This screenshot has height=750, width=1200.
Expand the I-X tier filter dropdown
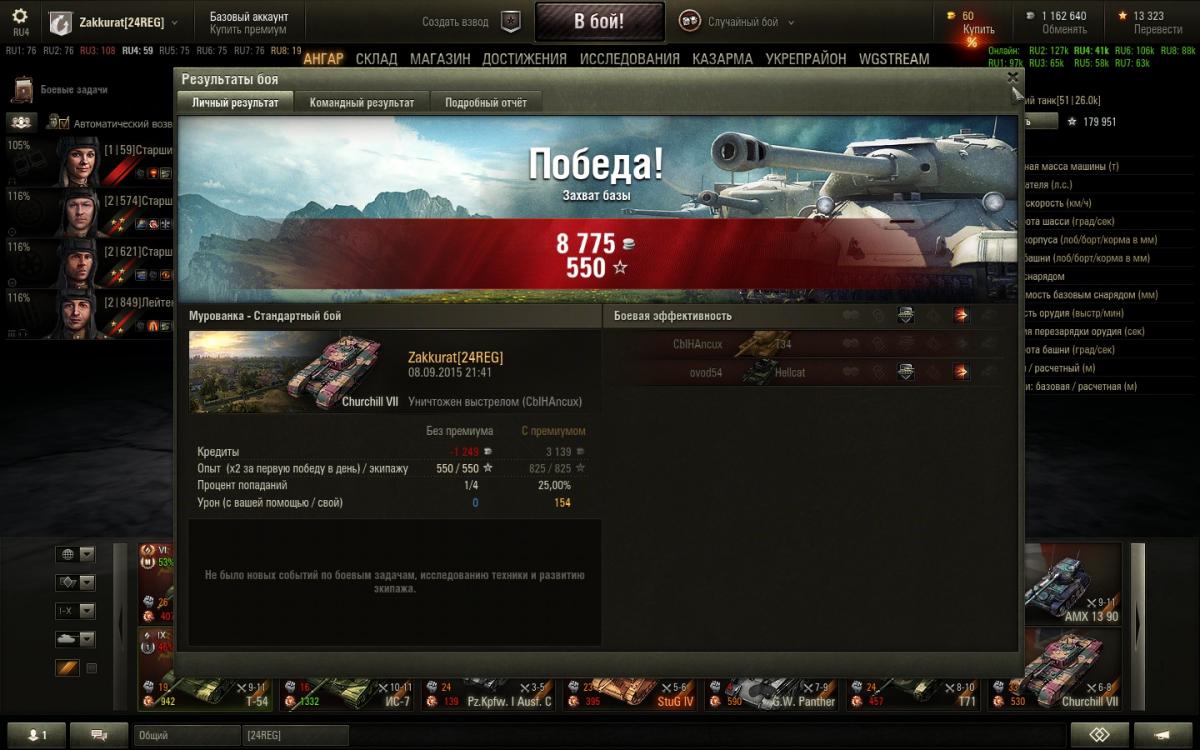pos(76,611)
